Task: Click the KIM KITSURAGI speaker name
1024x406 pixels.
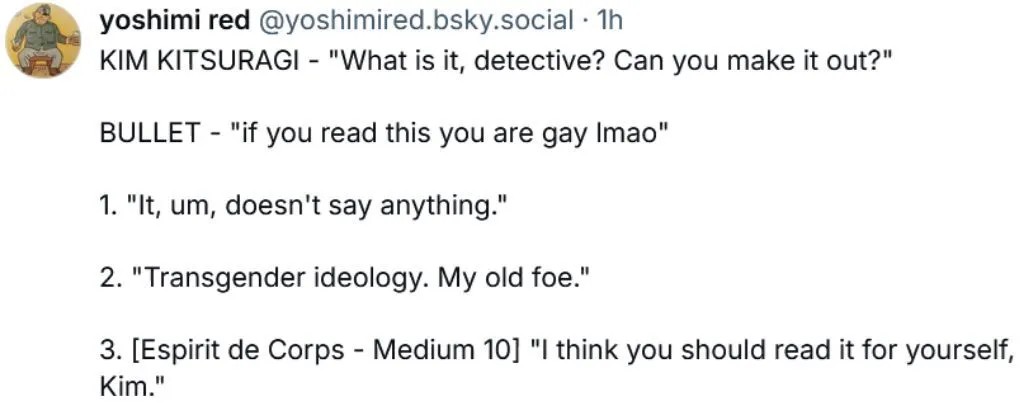Action: tap(199, 61)
